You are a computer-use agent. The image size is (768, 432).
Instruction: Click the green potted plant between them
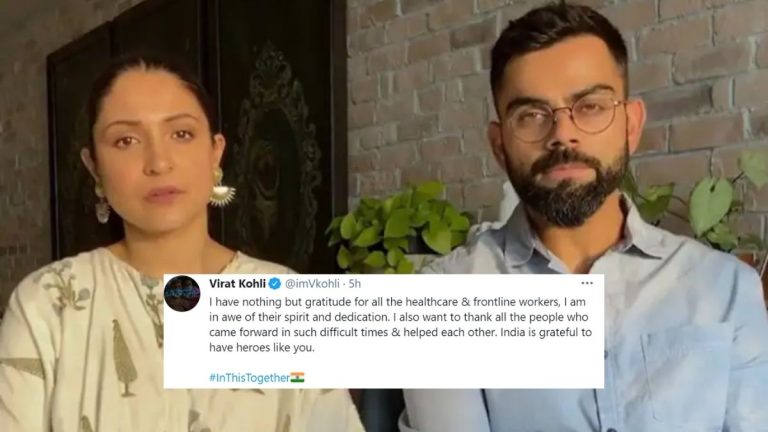pos(398,227)
